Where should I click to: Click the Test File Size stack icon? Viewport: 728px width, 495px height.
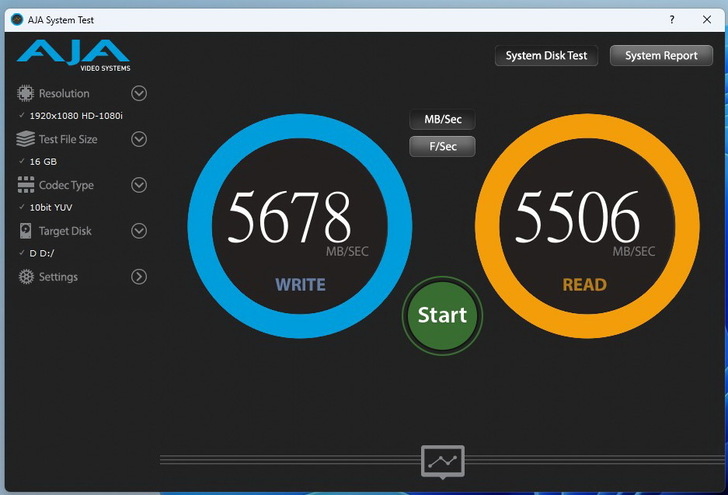tap(26, 139)
